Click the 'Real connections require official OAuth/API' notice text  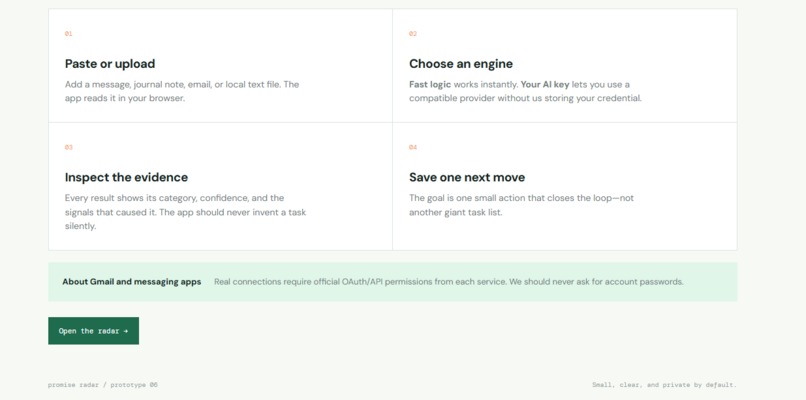(x=449, y=282)
